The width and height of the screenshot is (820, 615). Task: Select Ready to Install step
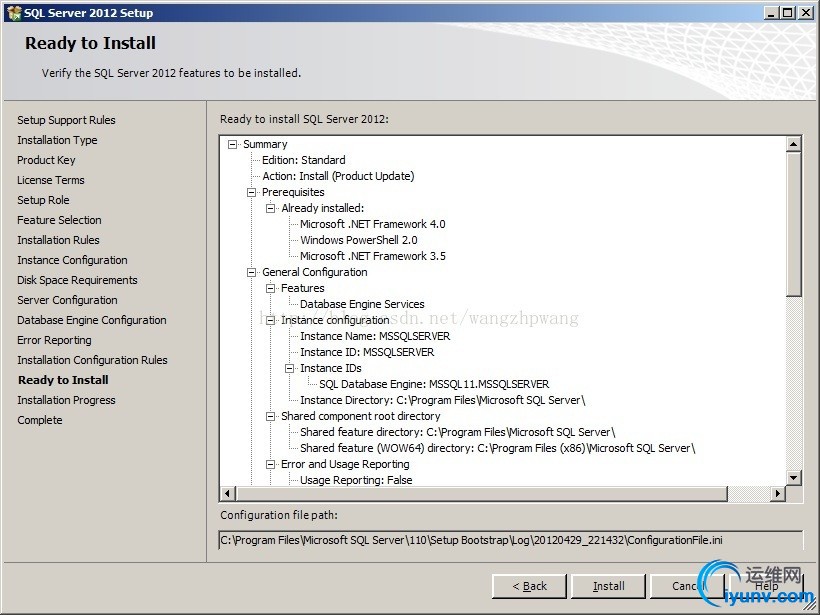point(63,380)
